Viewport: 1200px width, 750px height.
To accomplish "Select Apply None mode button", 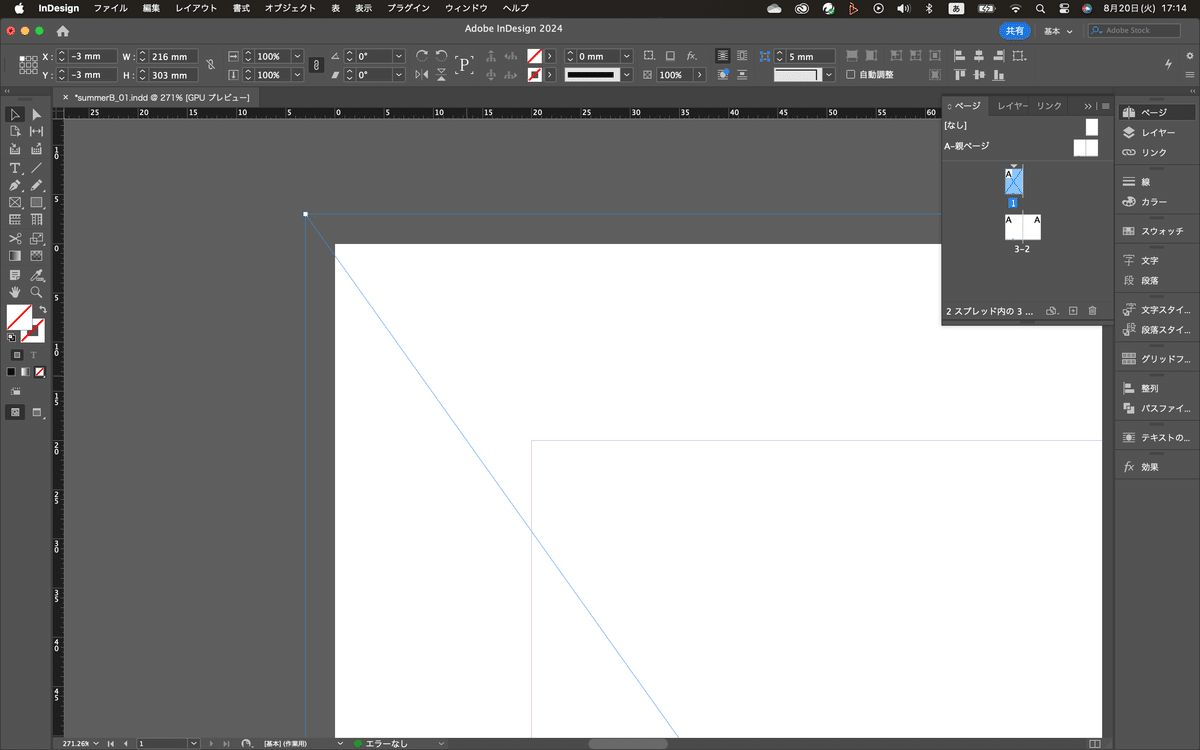I will [x=40, y=372].
